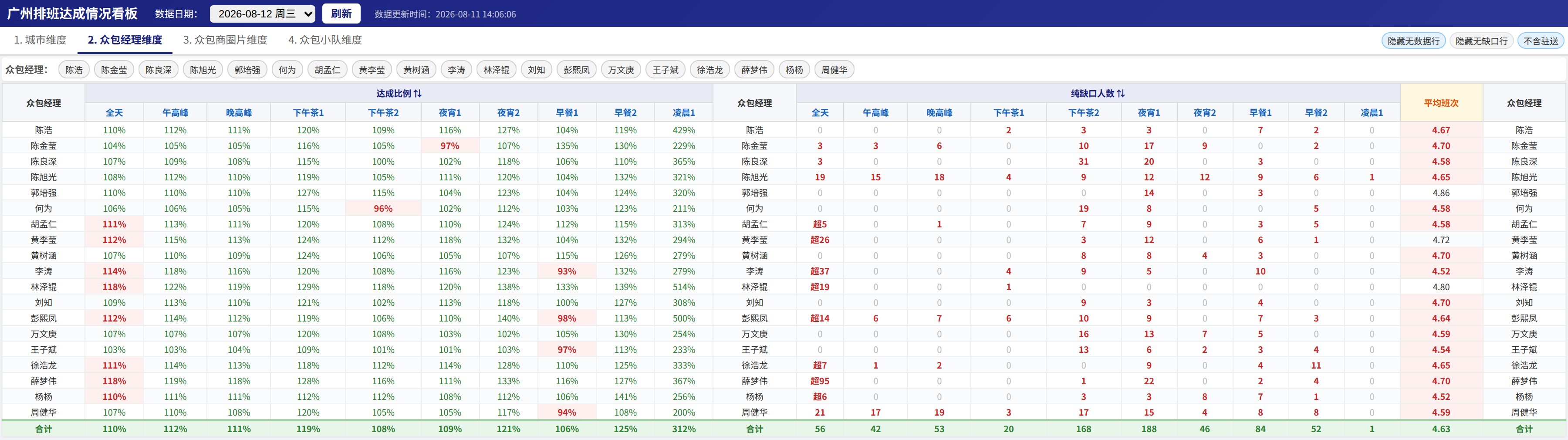Choose manager chip 彭熙凤

pyautogui.click(x=576, y=70)
